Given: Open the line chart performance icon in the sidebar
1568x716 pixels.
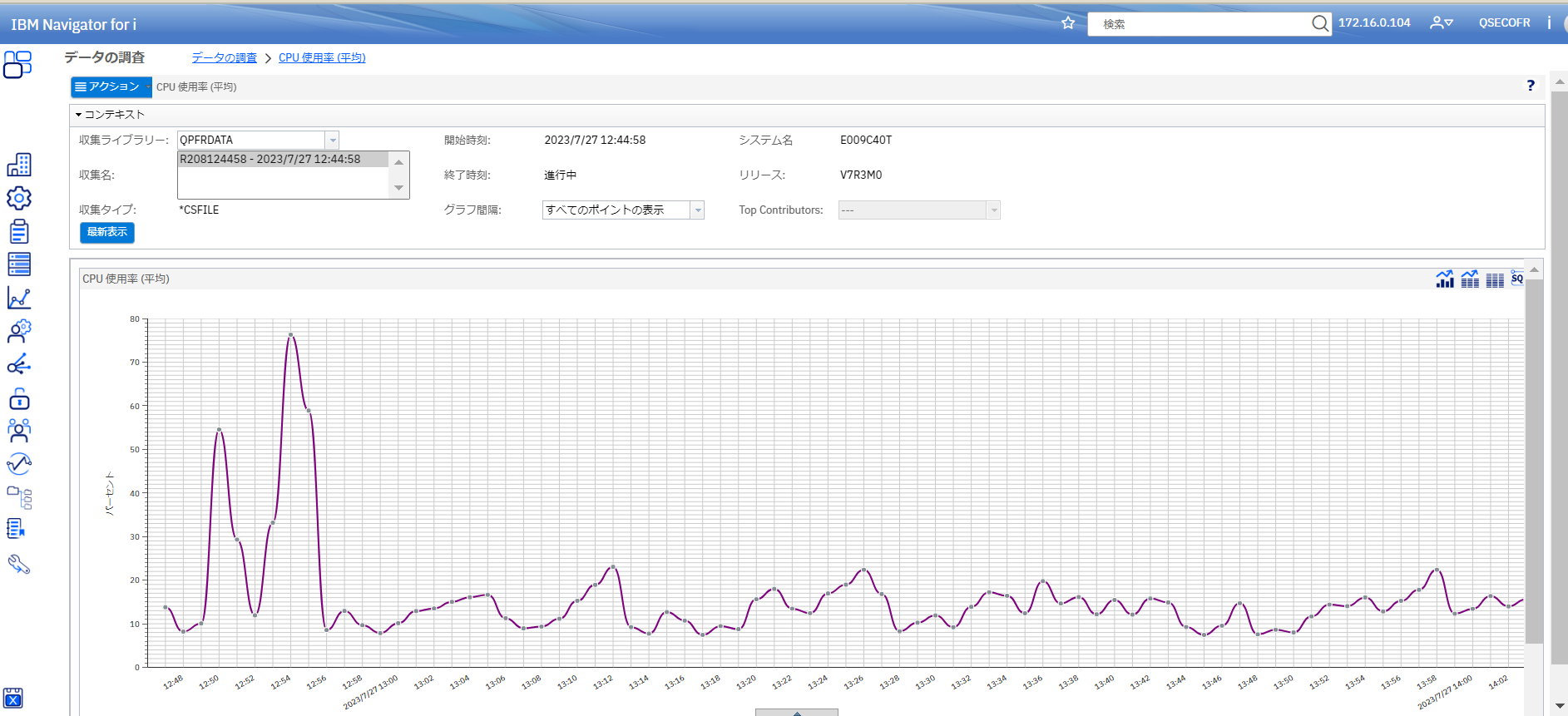Looking at the screenshot, I should click(19, 298).
